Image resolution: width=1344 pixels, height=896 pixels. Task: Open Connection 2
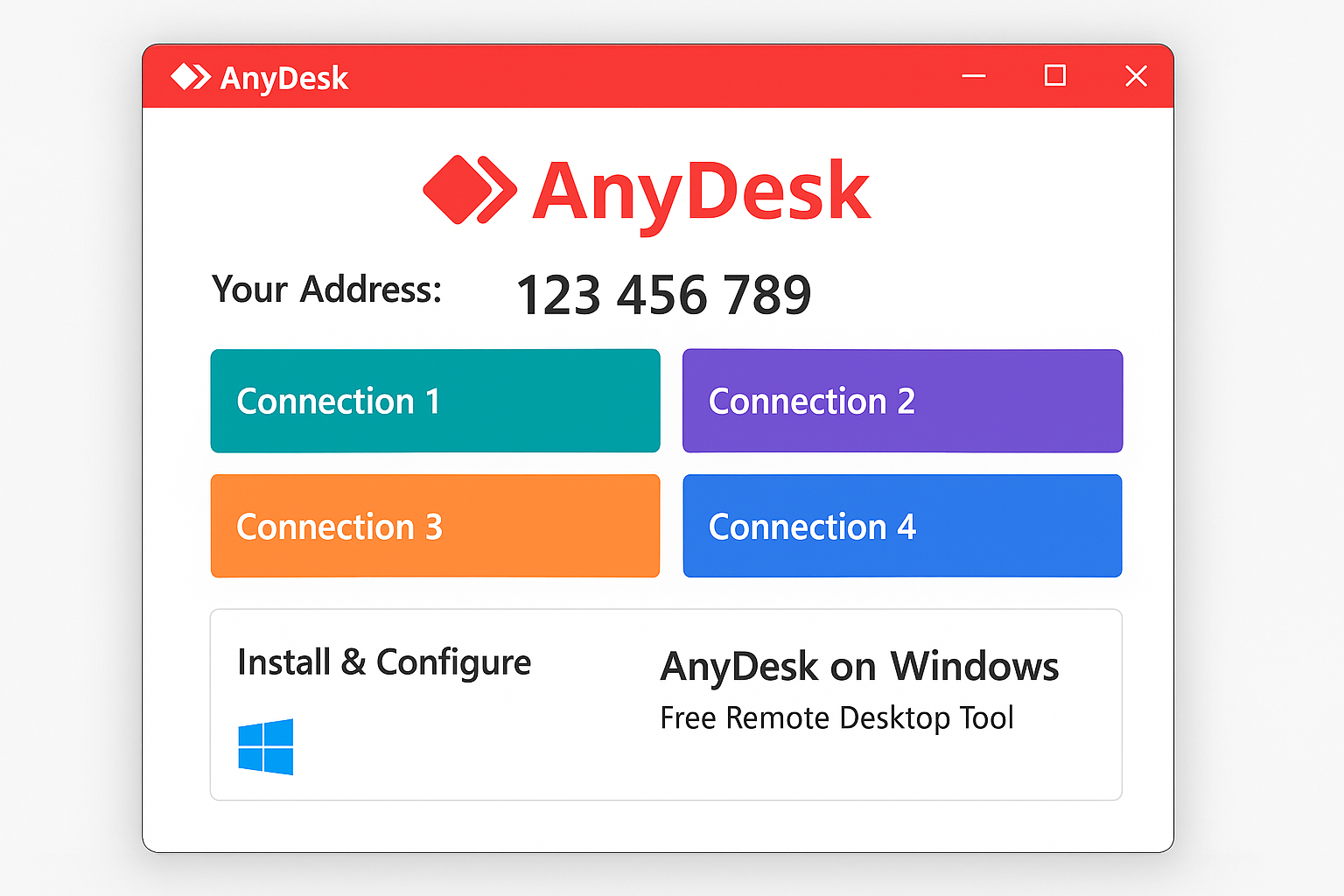point(902,401)
